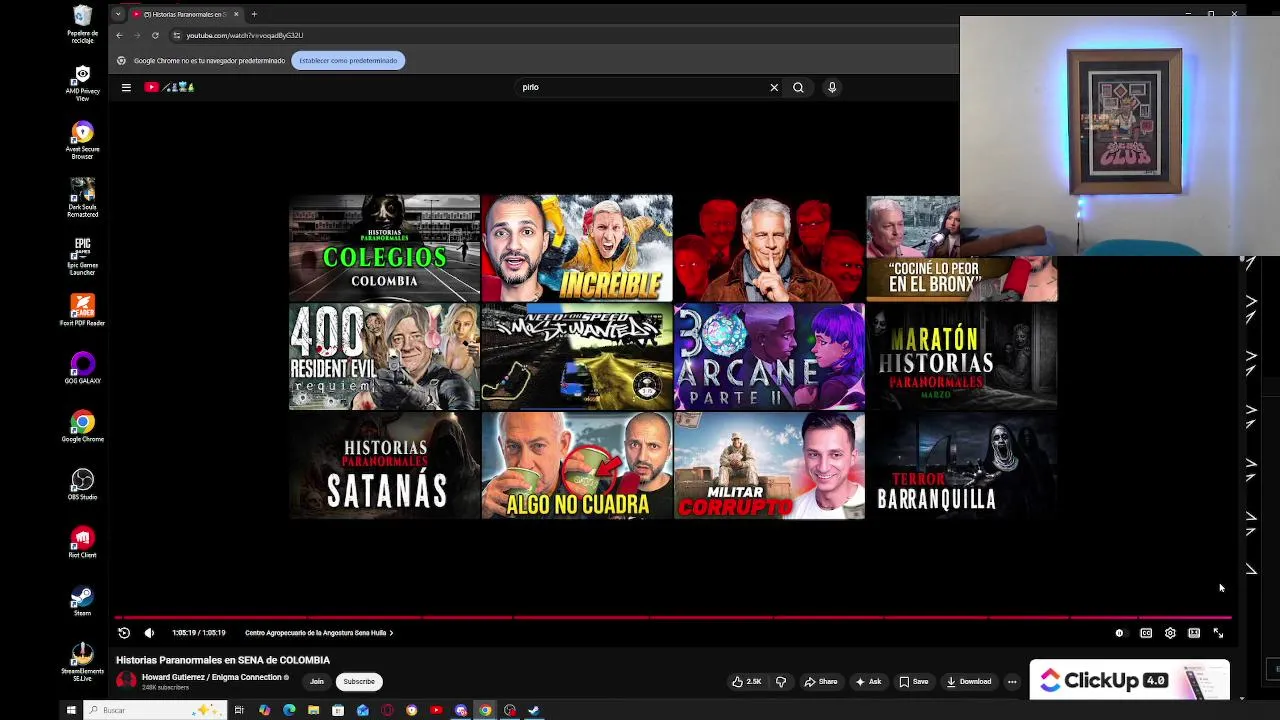The image size is (1280, 720).
Task: Click the search magnifier button
Action: click(798, 87)
